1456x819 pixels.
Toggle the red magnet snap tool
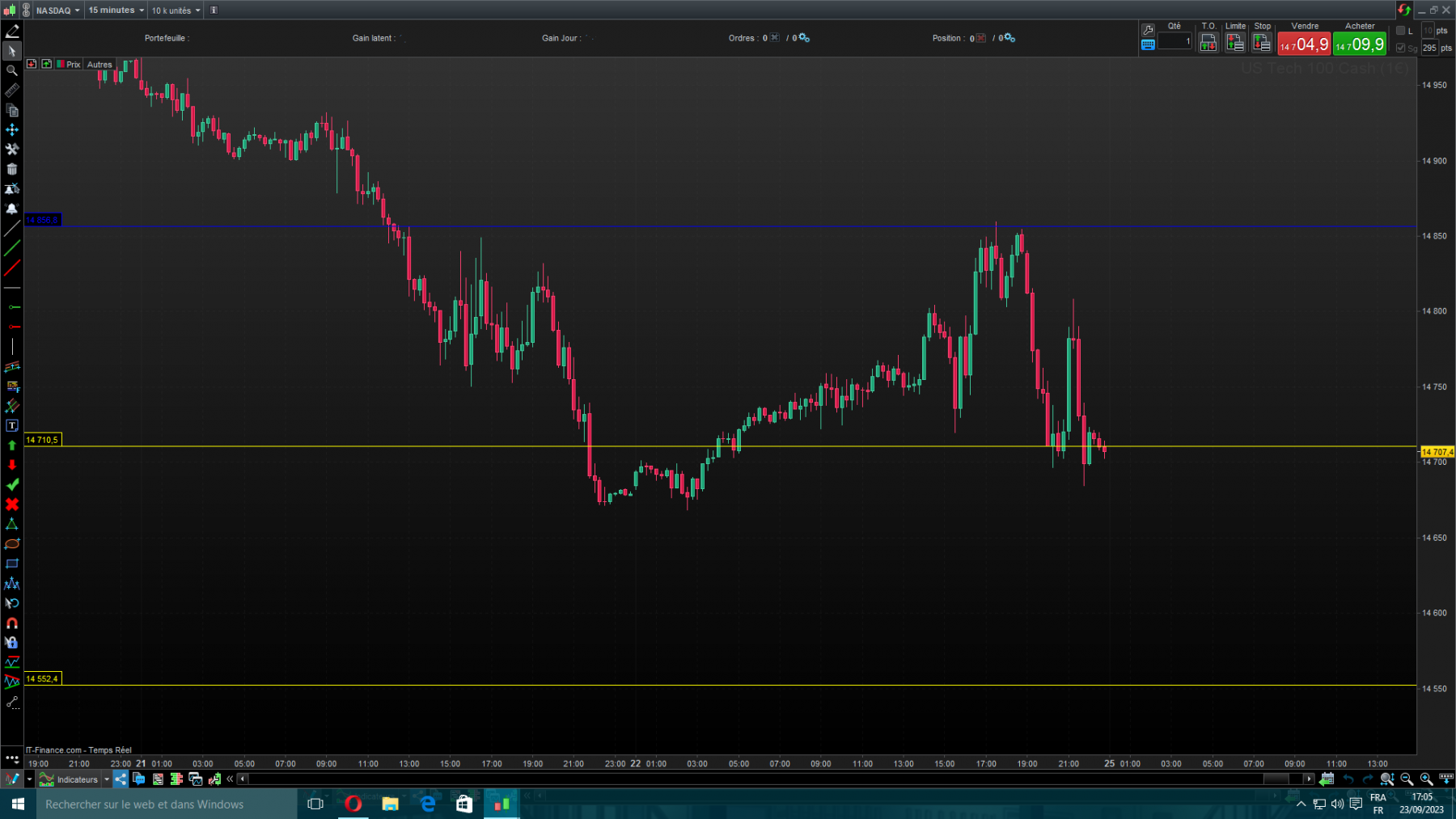pyautogui.click(x=12, y=623)
